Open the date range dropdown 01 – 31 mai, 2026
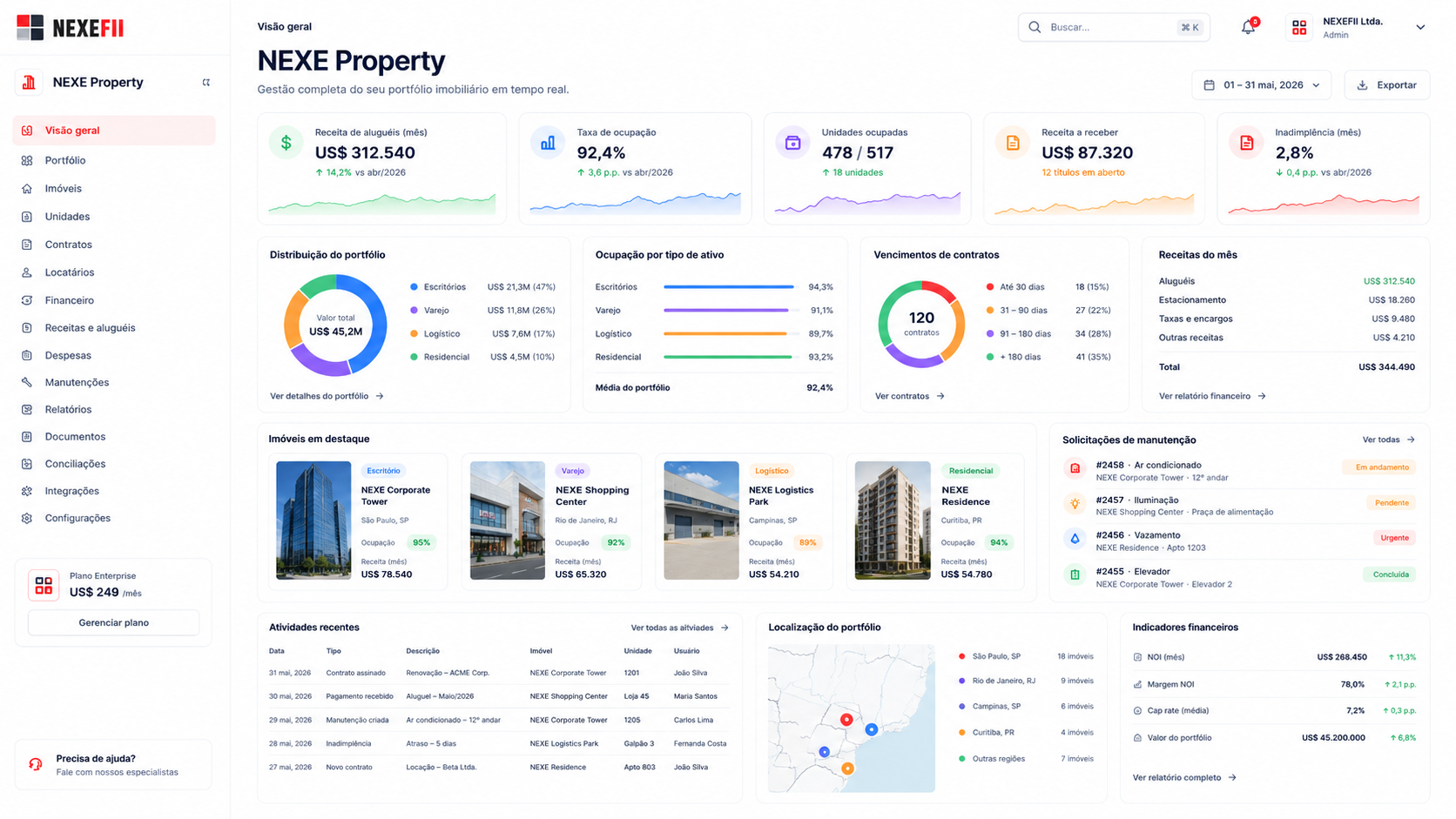 (x=1262, y=85)
